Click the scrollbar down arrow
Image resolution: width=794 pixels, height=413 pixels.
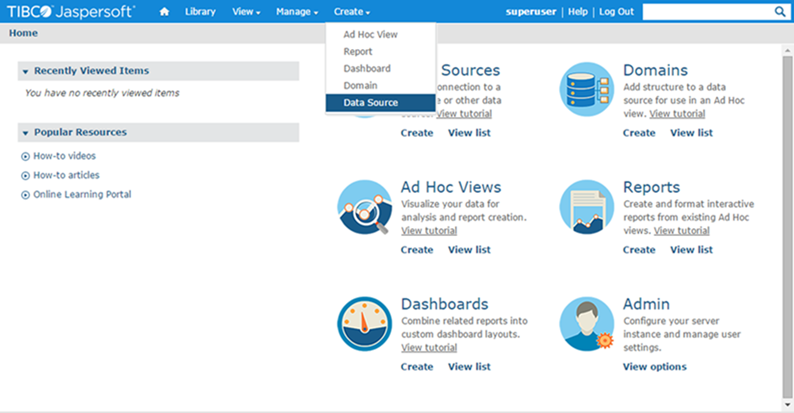[787, 405]
